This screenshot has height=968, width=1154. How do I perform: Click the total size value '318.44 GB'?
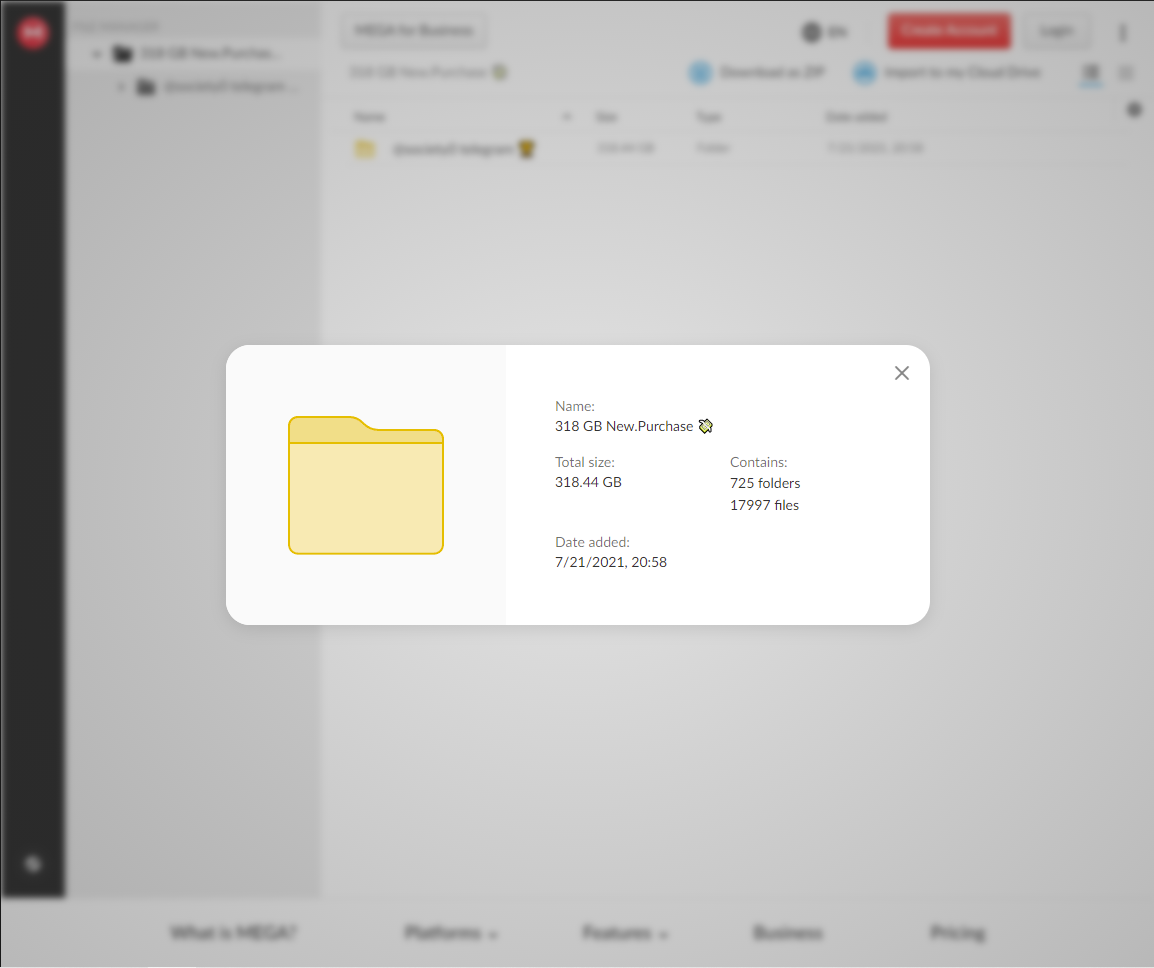[588, 482]
